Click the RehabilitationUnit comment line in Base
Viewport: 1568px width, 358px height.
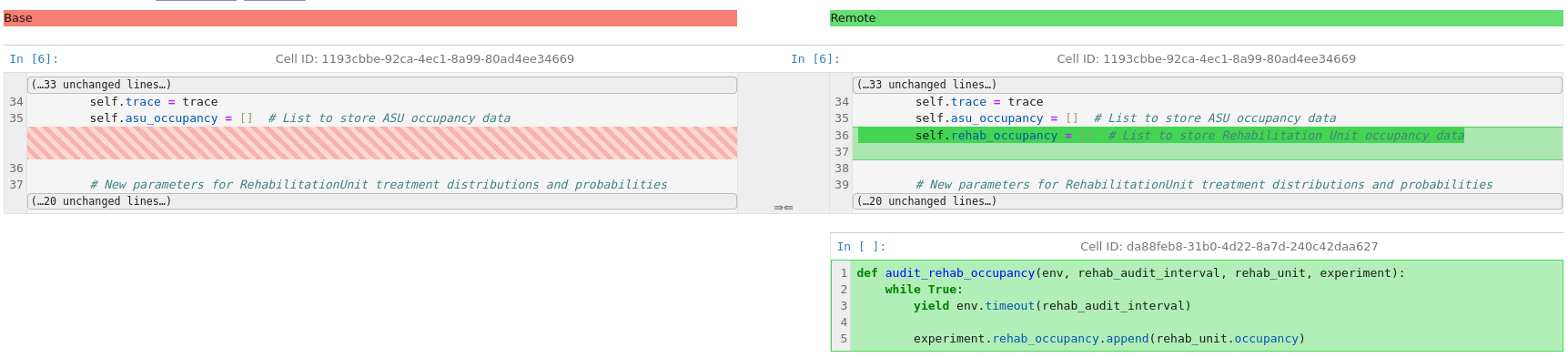pyautogui.click(x=379, y=185)
